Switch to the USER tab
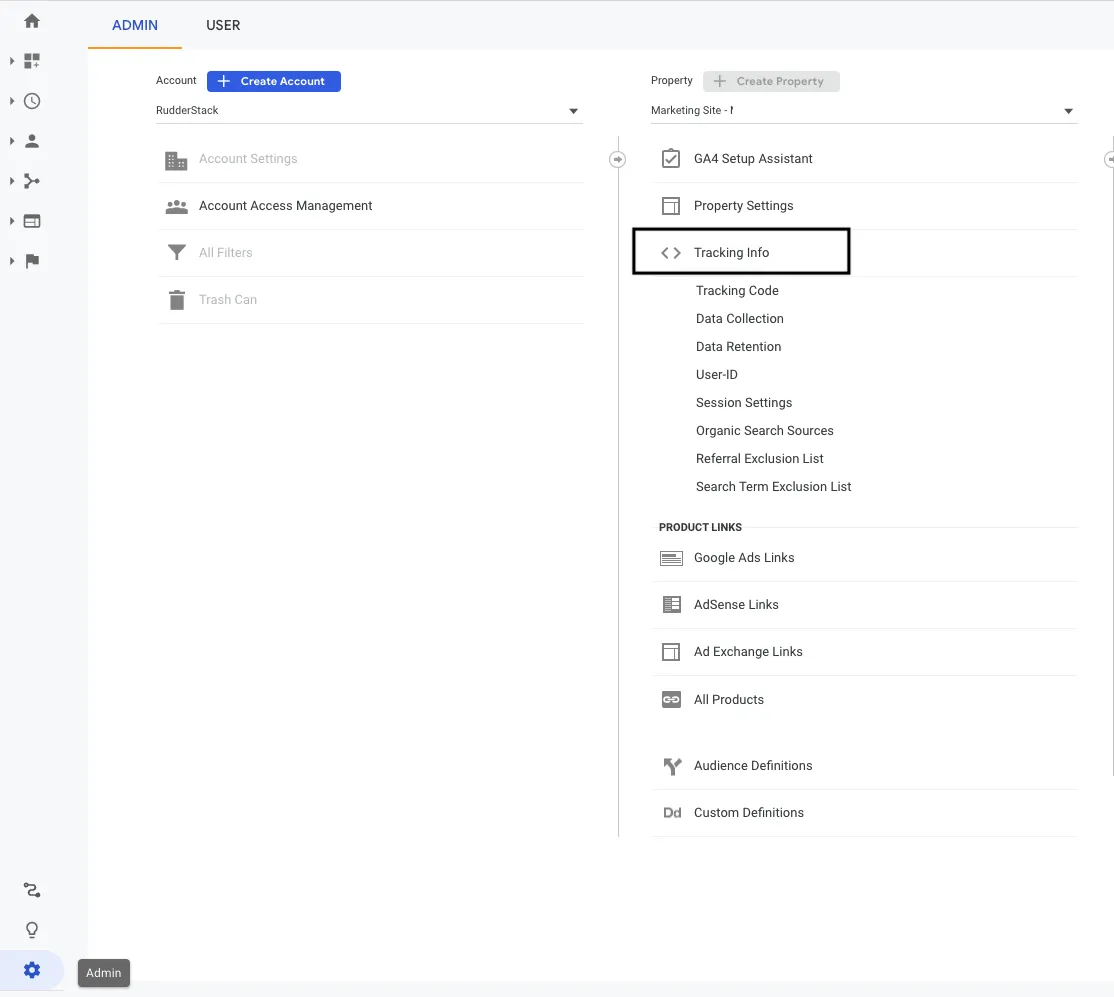 pos(223,25)
